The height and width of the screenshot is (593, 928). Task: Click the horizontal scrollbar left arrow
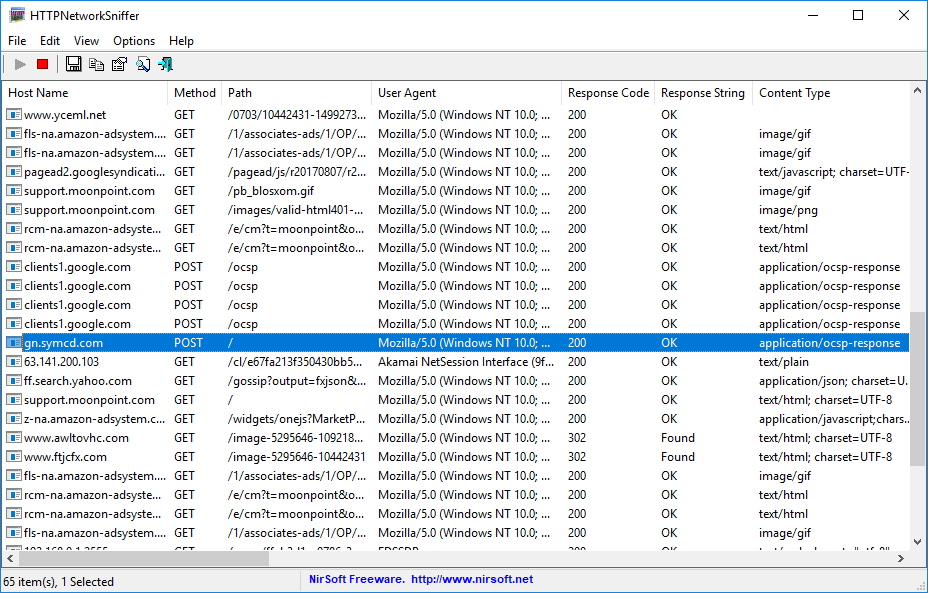coord(10,558)
